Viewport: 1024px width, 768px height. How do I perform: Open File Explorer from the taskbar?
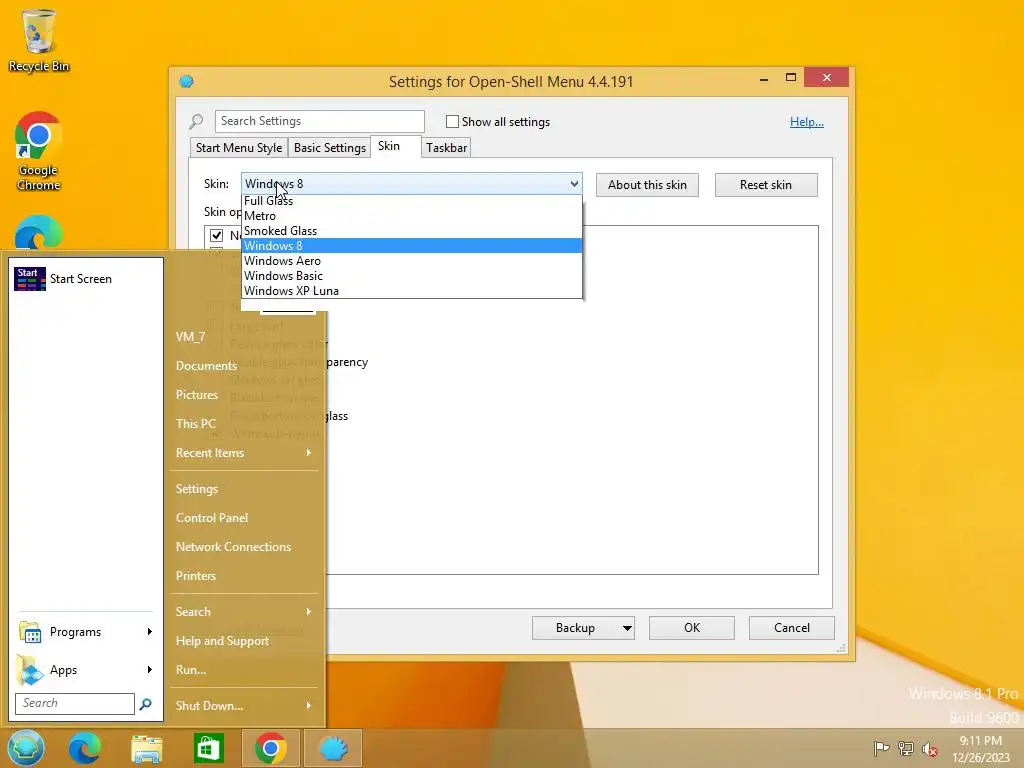[146, 748]
